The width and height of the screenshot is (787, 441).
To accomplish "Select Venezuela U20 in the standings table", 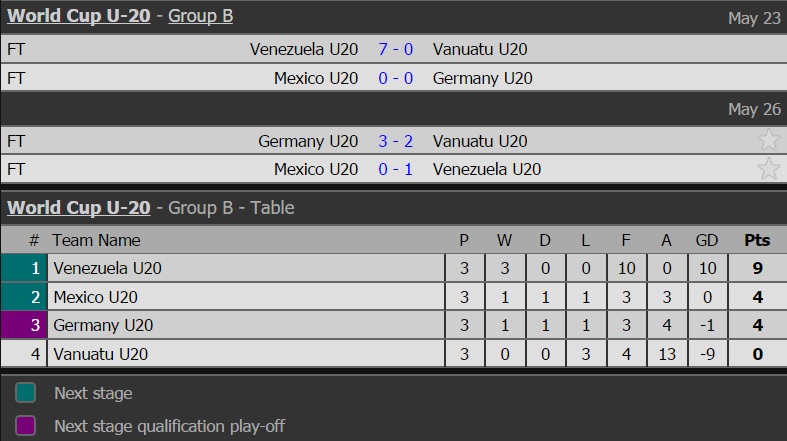I will tap(107, 268).
